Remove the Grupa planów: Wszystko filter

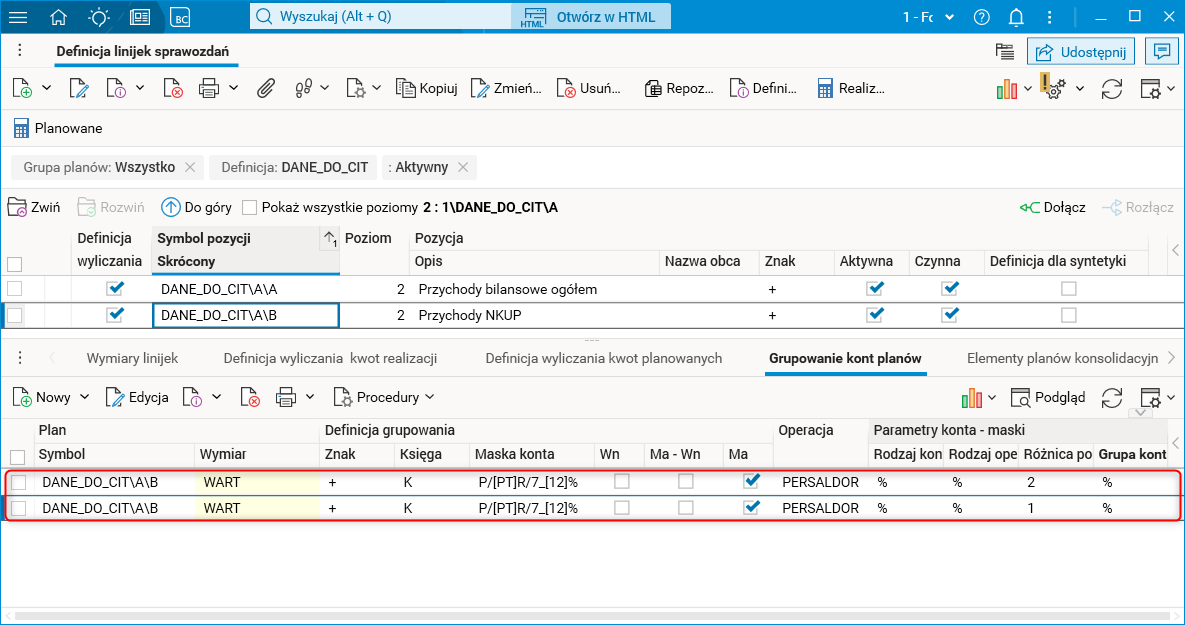(190, 167)
